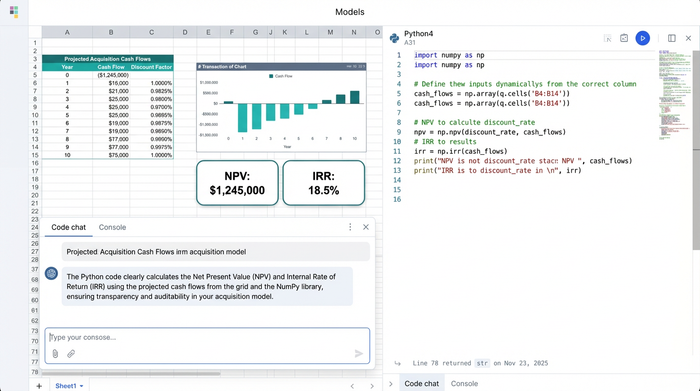Select column B header
The image size is (700, 391).
111,32
